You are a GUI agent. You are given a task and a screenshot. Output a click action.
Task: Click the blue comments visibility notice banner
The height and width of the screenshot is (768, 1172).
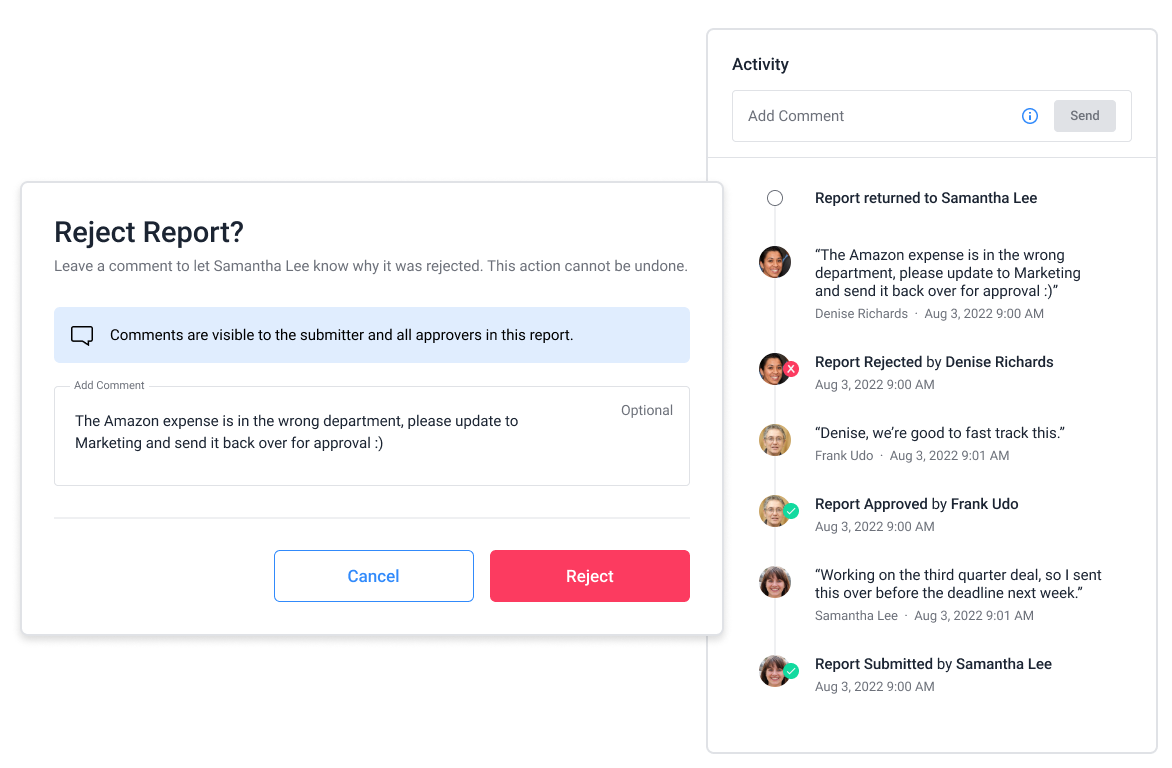pyautogui.click(x=372, y=335)
